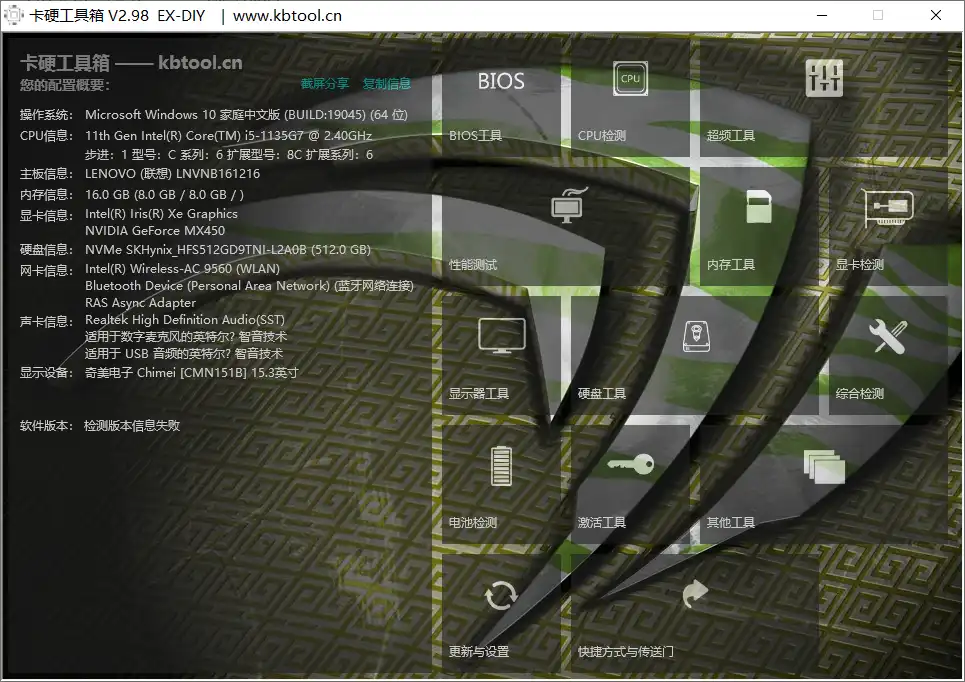
Task: Open the 显卡检测 graphics card icon
Action: [889, 208]
